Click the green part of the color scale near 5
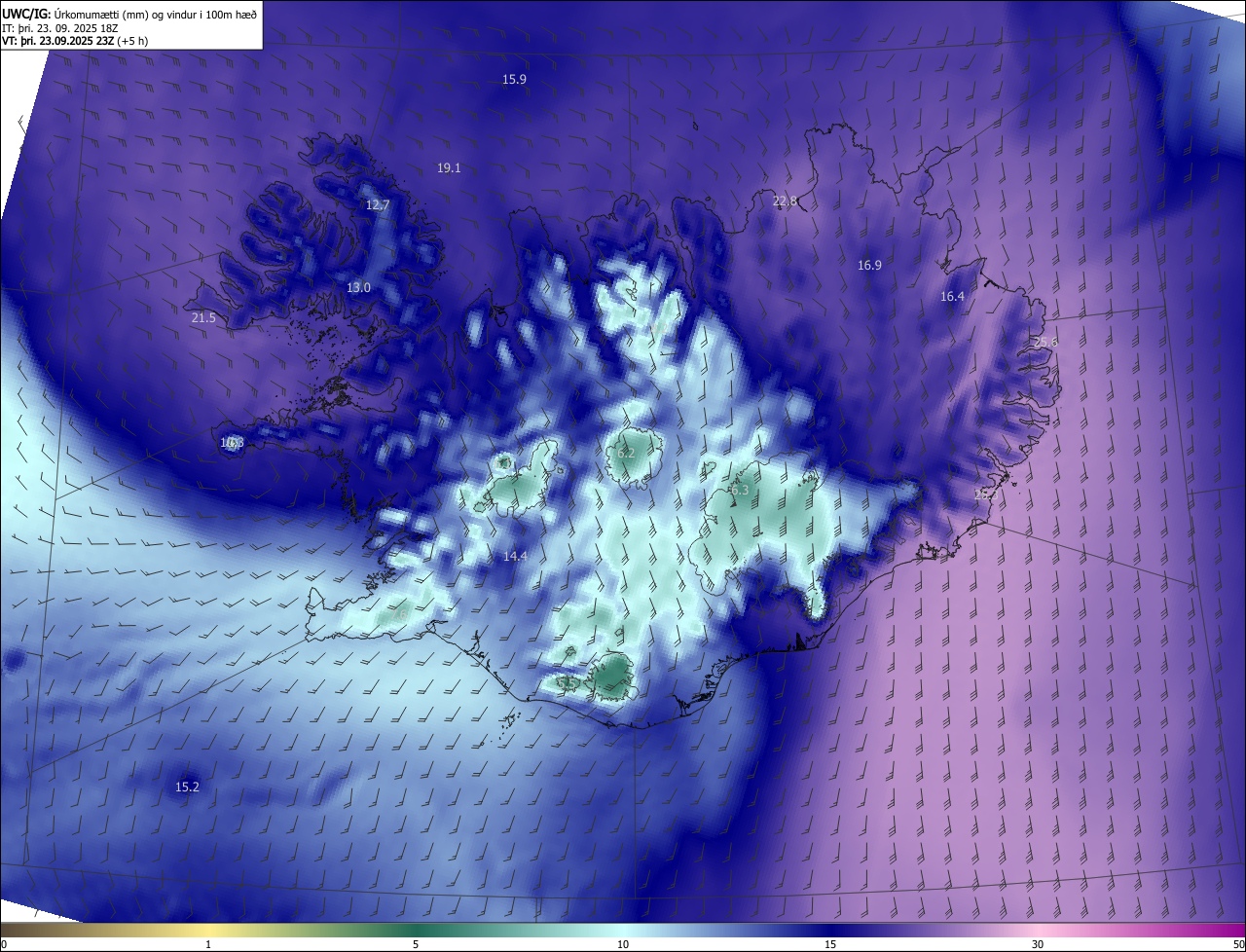 [x=416, y=930]
